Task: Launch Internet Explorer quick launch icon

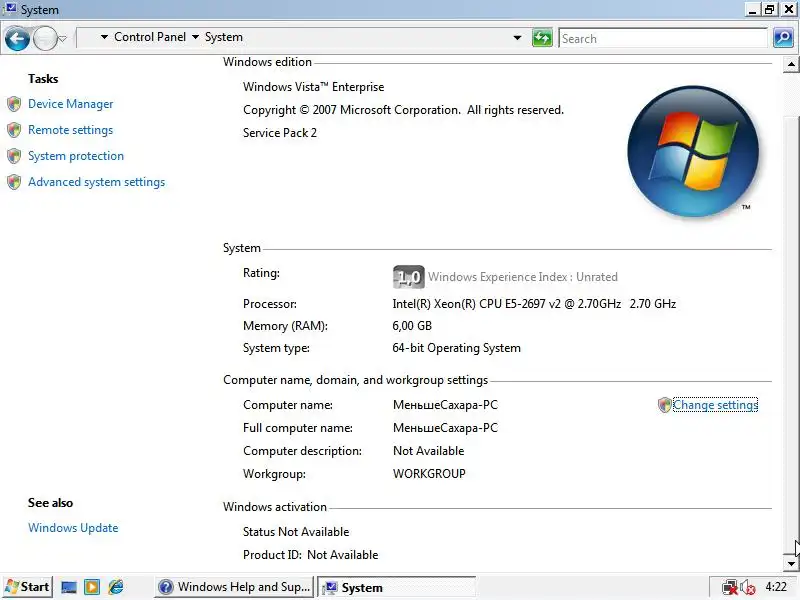Action: (116, 587)
